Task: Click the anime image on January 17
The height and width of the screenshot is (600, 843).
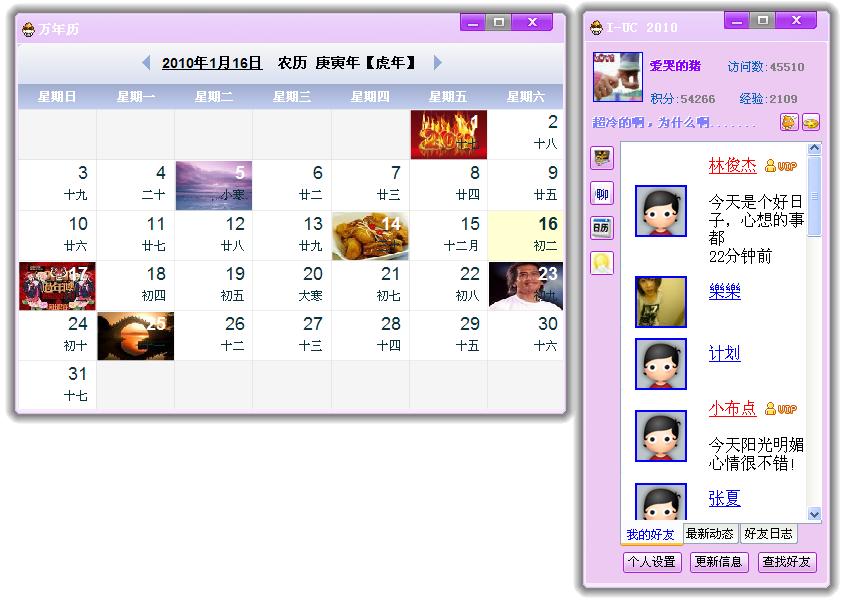Action: pyautogui.click(x=58, y=286)
